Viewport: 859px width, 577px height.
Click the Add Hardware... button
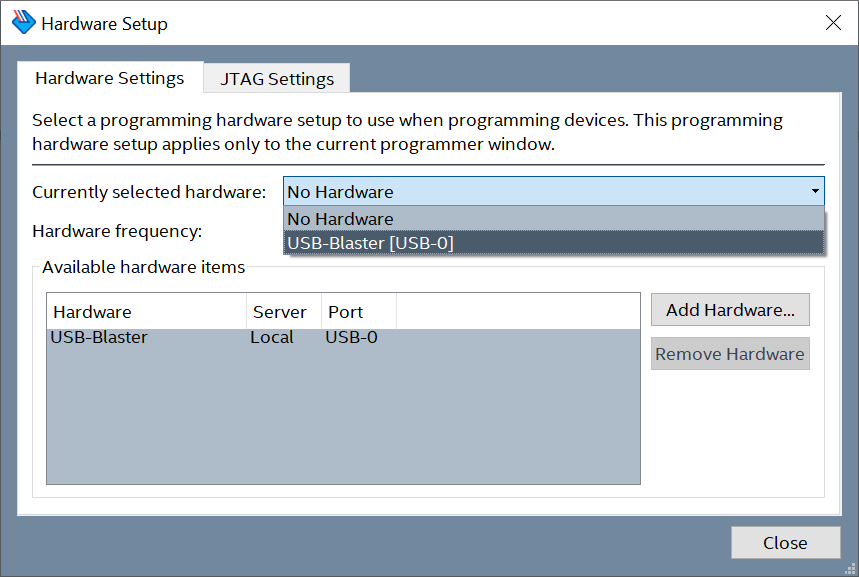[730, 310]
